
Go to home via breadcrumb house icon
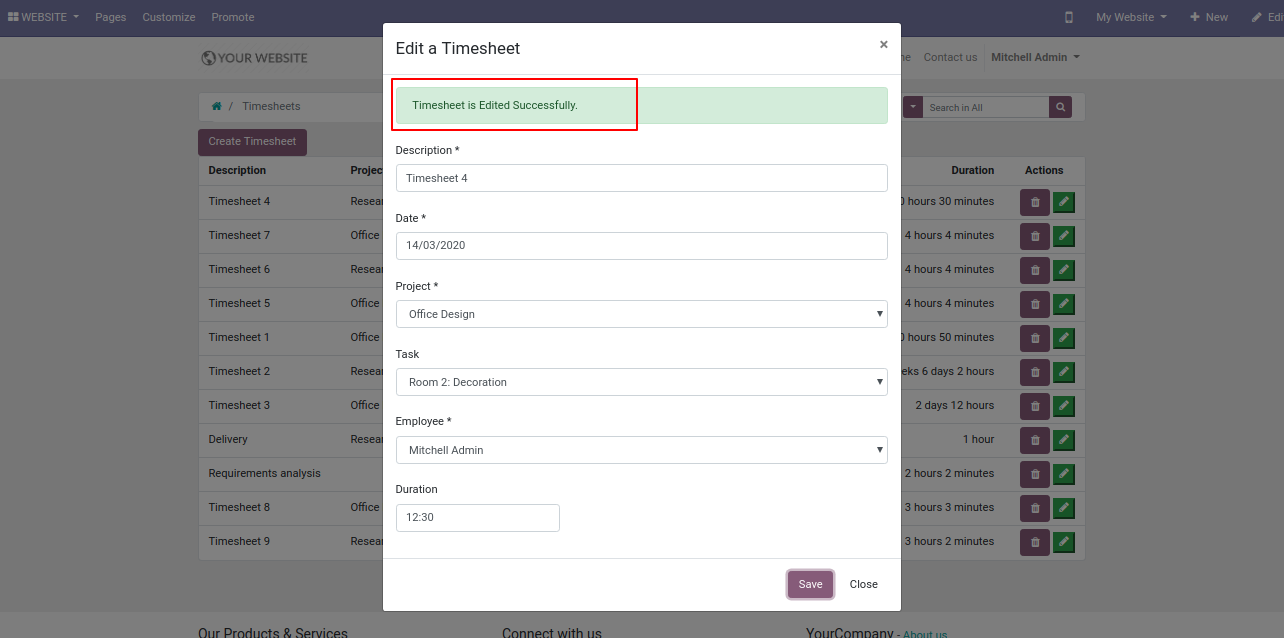(216, 106)
